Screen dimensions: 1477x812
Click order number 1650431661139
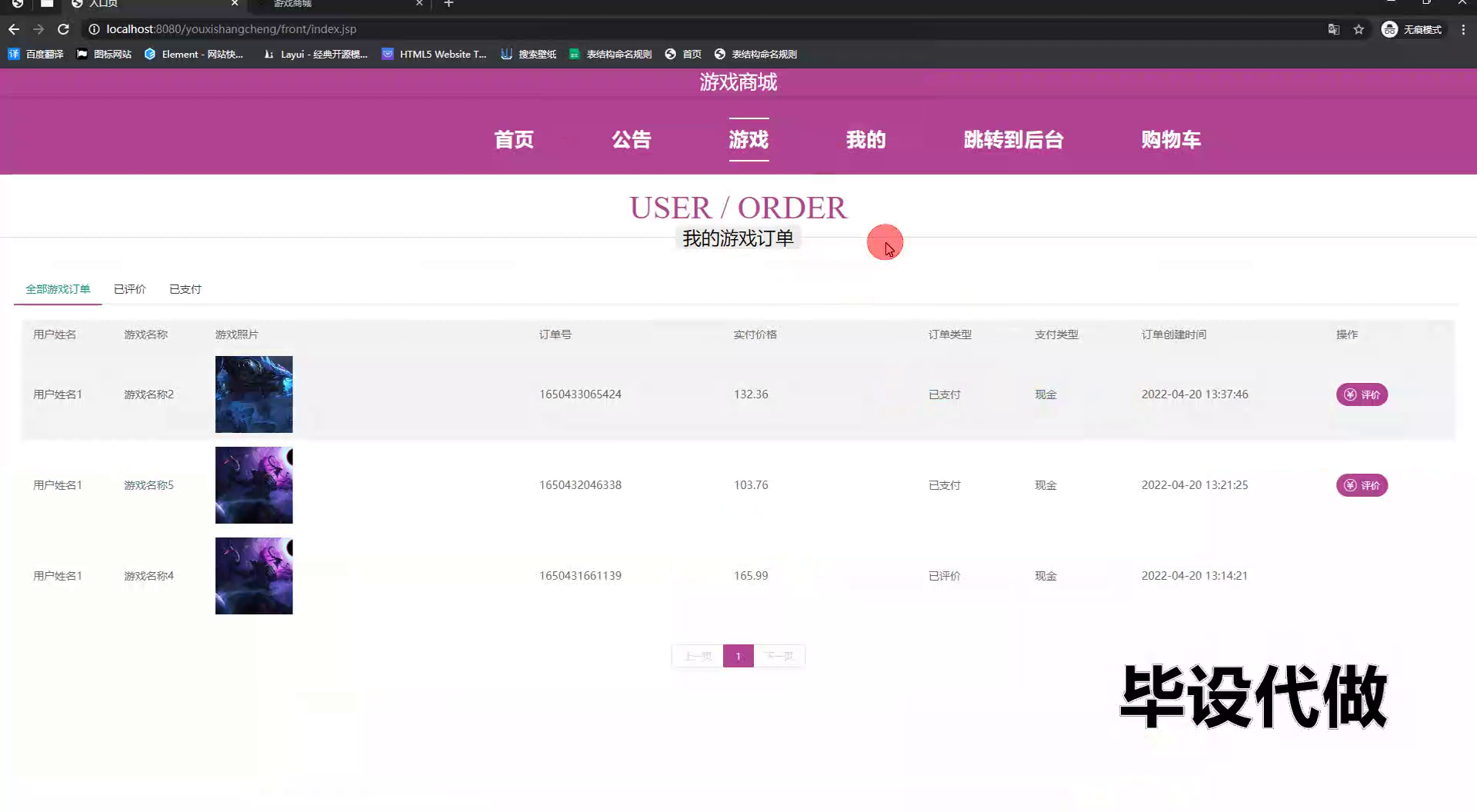tap(580, 576)
